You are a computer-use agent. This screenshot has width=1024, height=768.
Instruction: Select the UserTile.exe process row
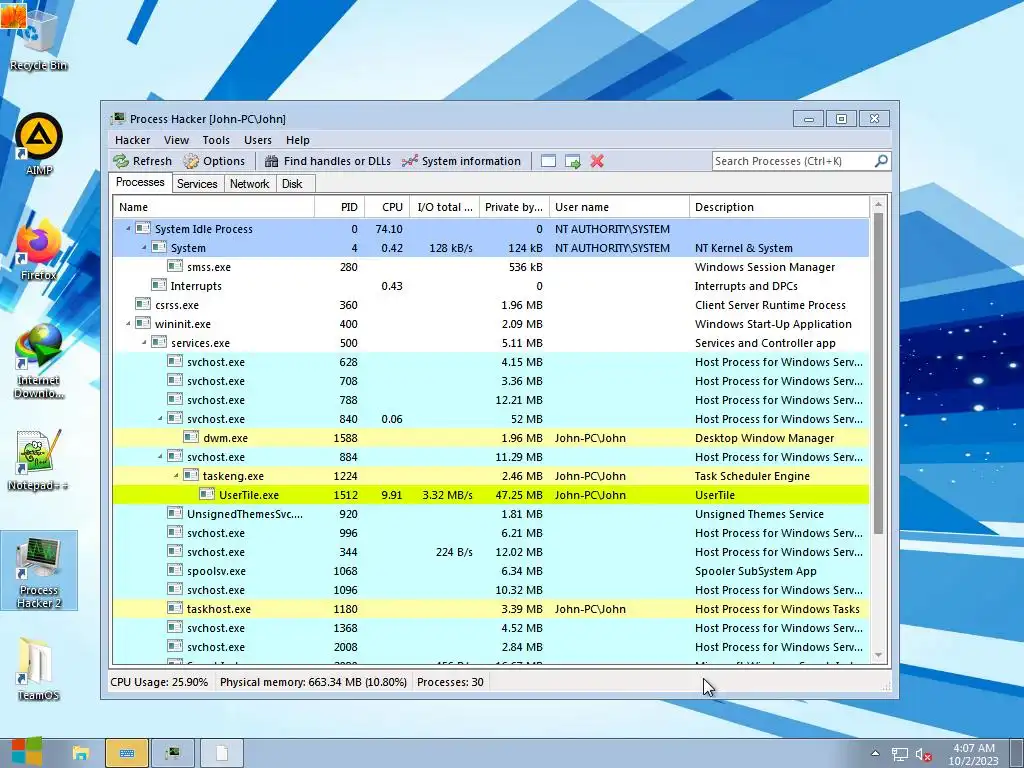pos(491,495)
